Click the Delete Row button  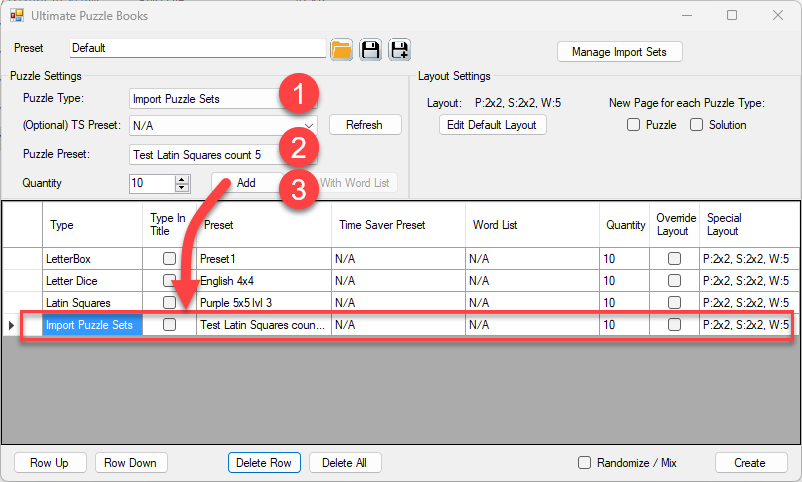[266, 463]
